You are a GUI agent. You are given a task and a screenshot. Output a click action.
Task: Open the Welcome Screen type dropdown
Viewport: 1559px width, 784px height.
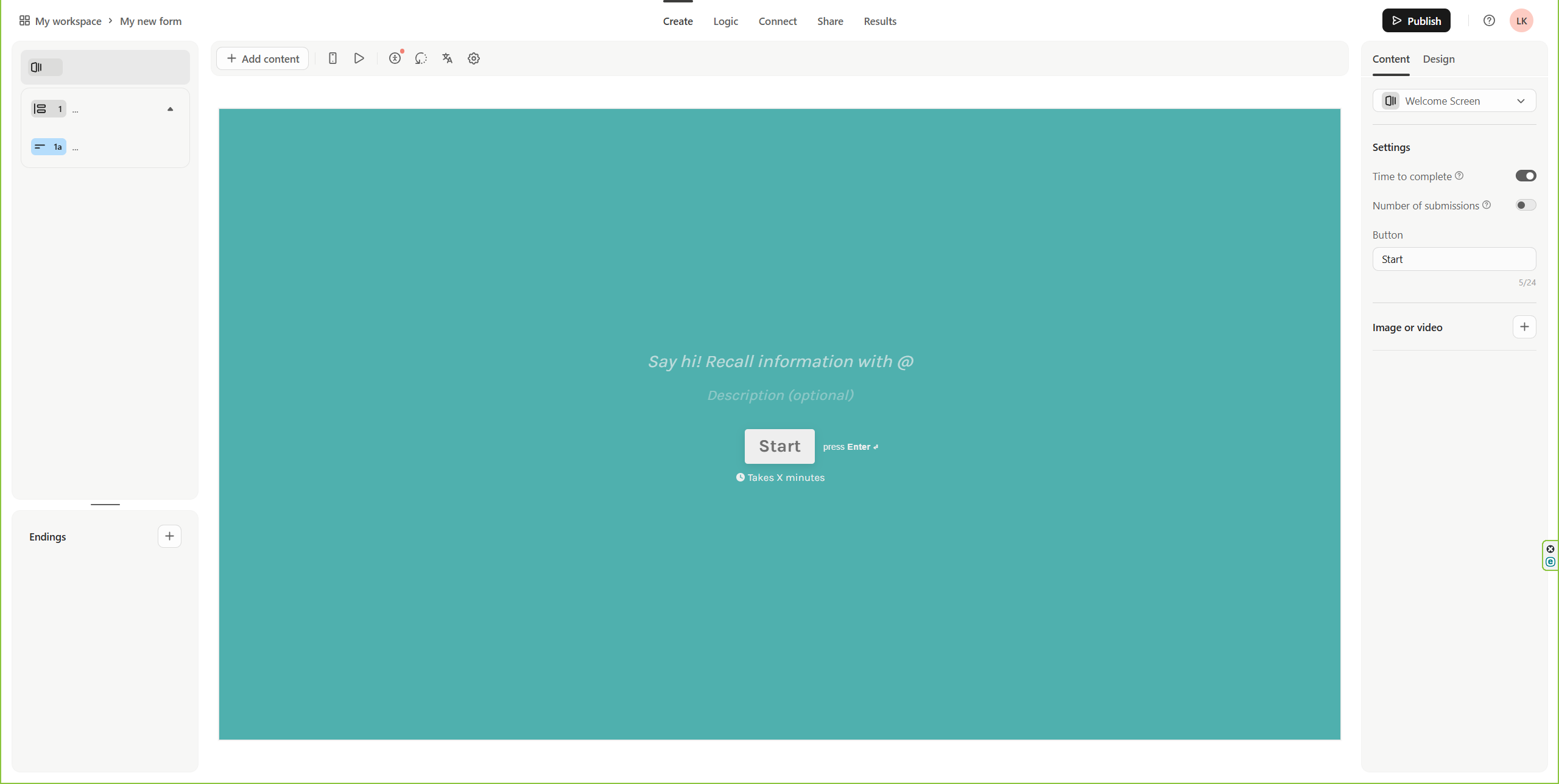pos(1454,101)
